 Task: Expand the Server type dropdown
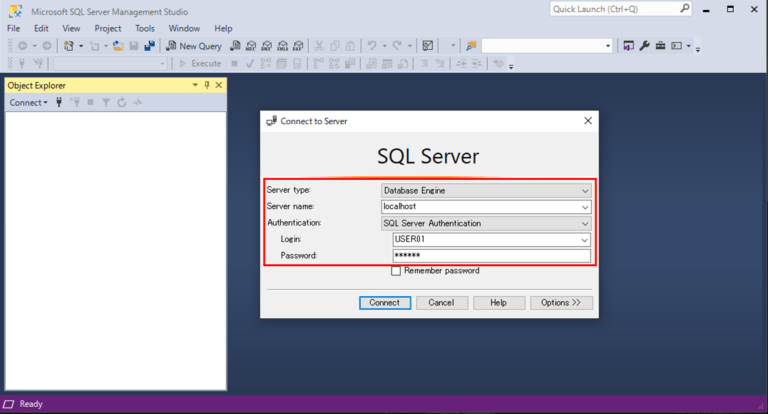585,190
